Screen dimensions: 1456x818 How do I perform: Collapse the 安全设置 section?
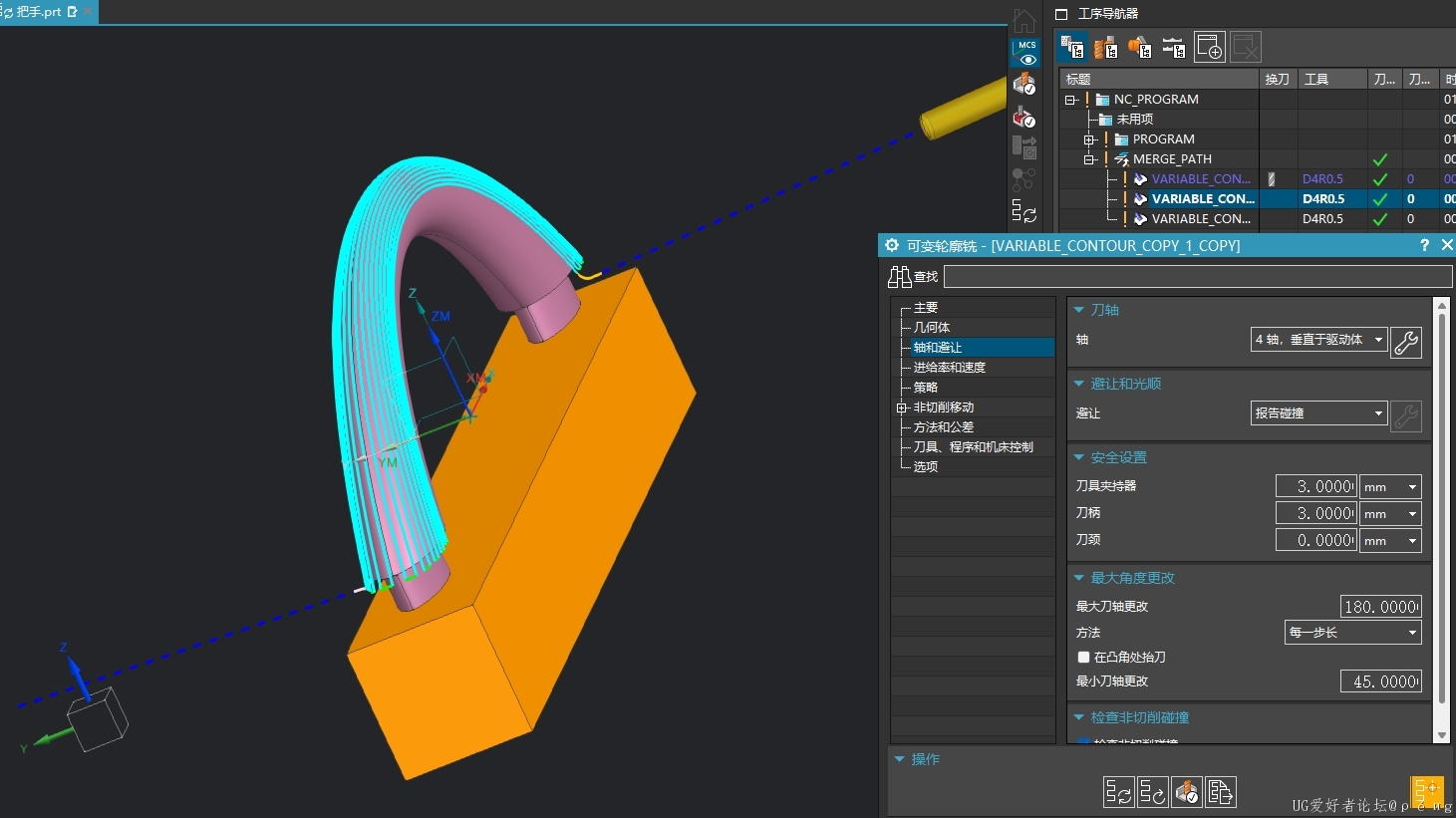click(x=1078, y=457)
